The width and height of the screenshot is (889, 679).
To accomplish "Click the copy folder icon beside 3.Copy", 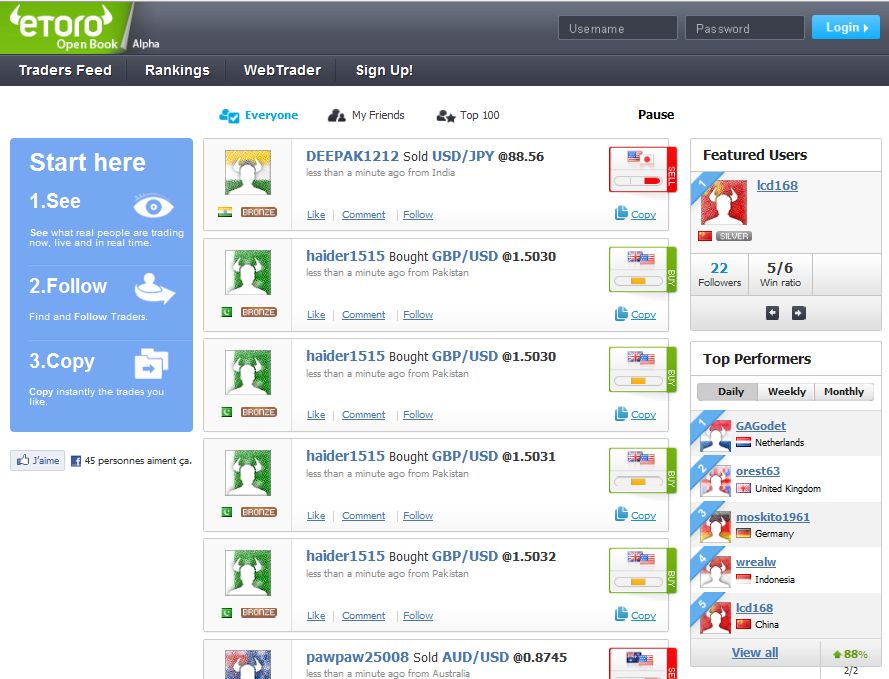I will pyautogui.click(x=151, y=363).
